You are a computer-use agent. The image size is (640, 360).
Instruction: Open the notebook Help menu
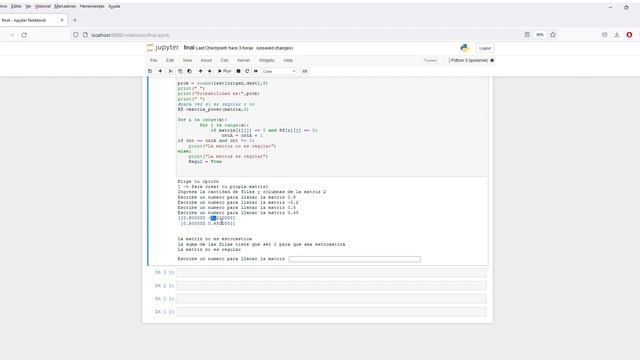pyautogui.click(x=288, y=60)
